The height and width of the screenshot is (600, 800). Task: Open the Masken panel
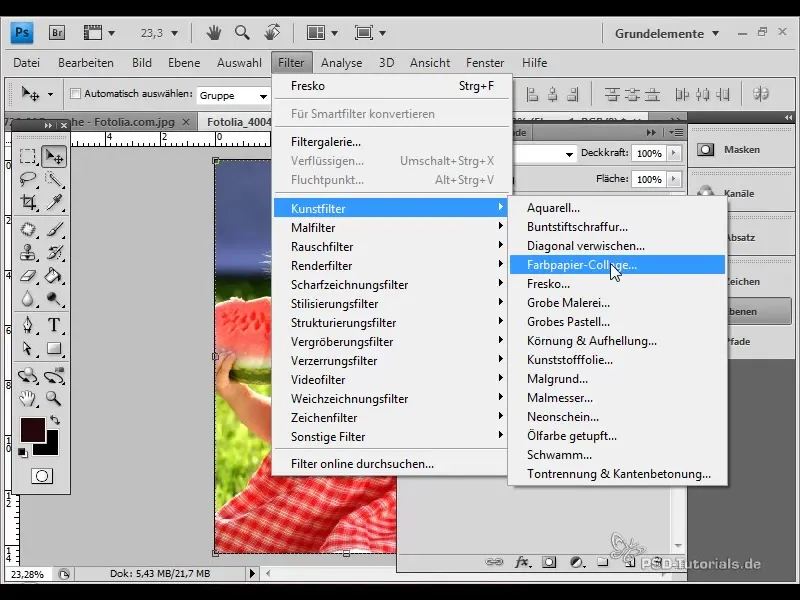(742, 149)
